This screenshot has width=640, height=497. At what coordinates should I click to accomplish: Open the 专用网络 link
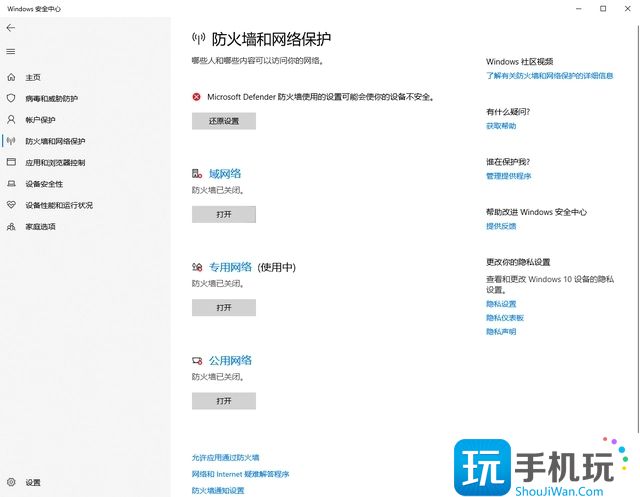[230, 267]
